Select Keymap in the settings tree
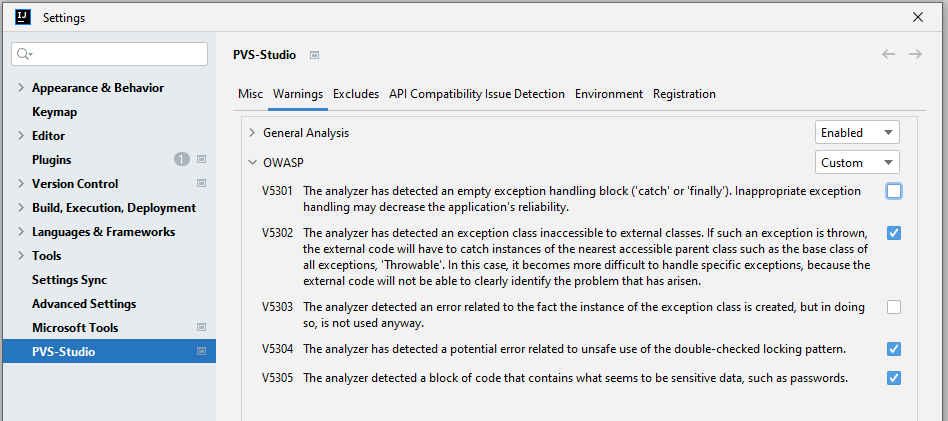 [x=54, y=112]
